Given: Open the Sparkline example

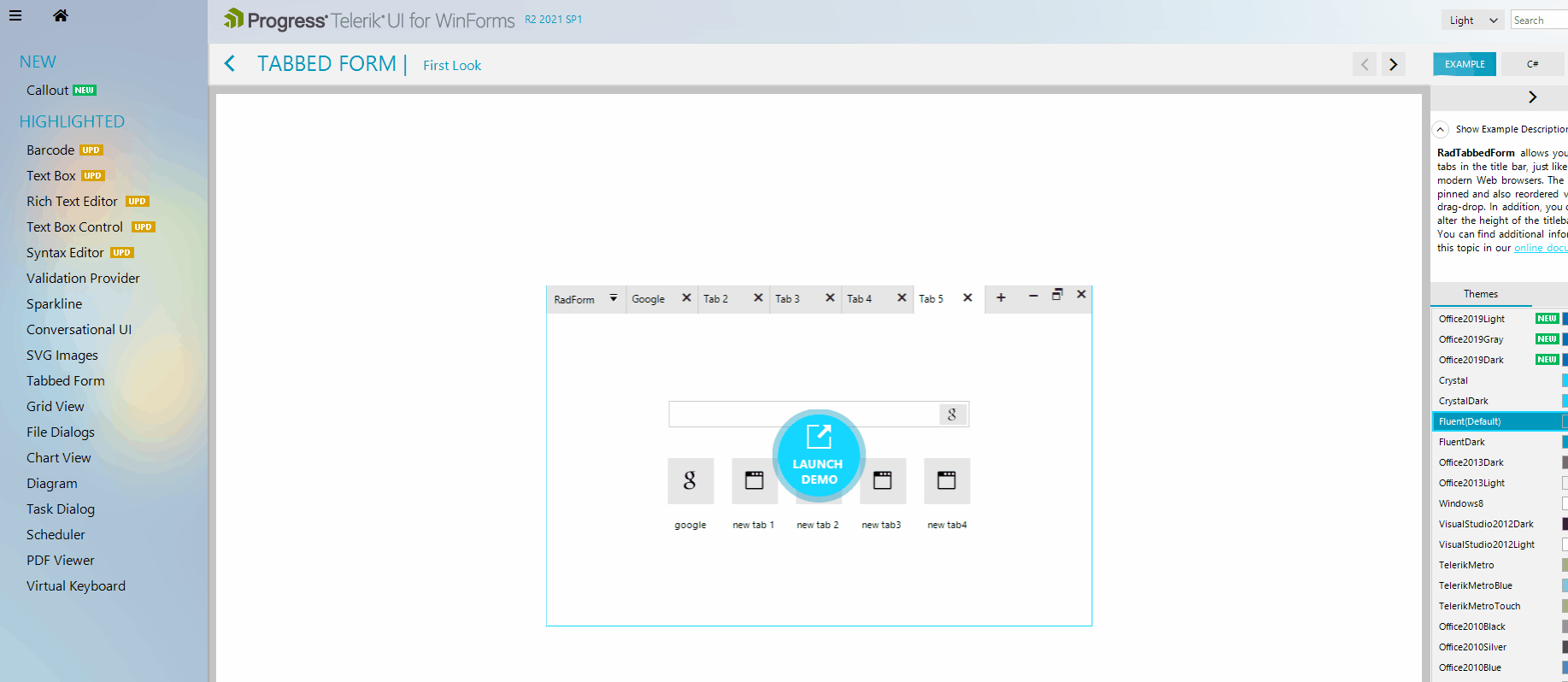Looking at the screenshot, I should 55,303.
